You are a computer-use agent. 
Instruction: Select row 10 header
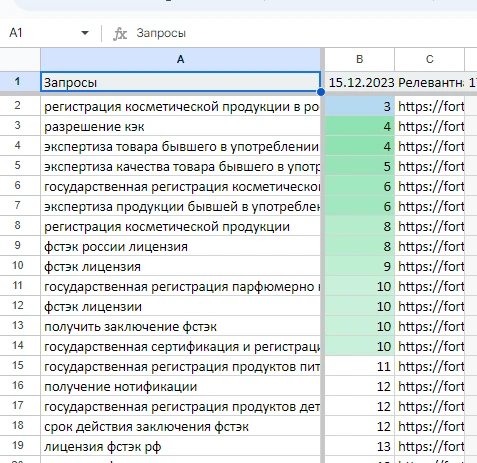click(x=17, y=266)
